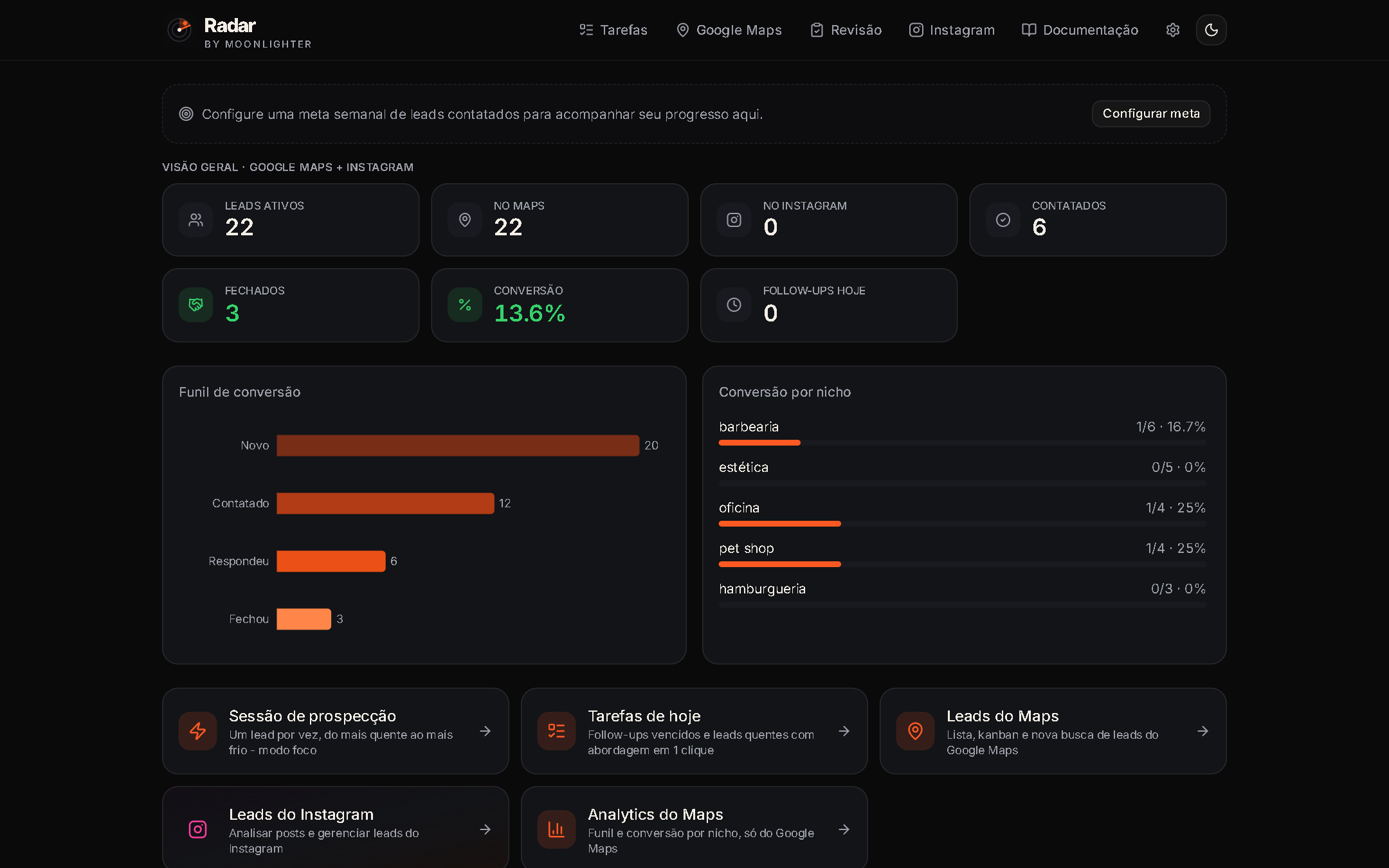The height and width of the screenshot is (868, 1389).
Task: Click the Radar logo icon
Action: (179, 30)
